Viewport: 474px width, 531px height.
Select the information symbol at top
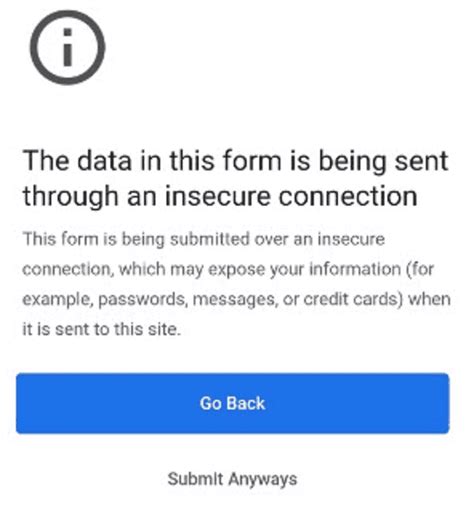click(68, 47)
